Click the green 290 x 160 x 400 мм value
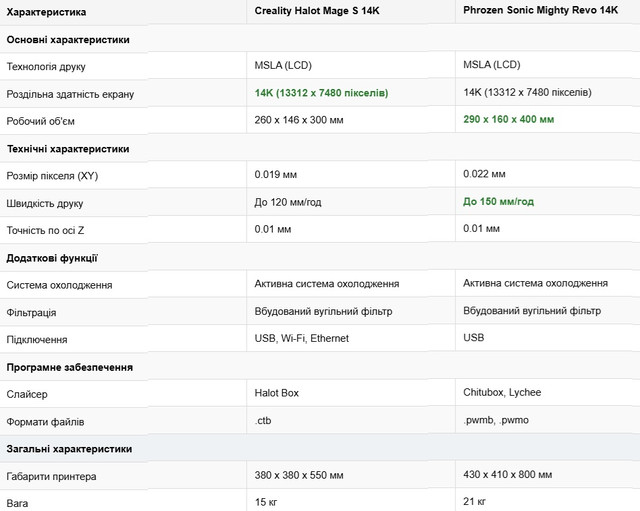This screenshot has width=640, height=511. click(509, 119)
